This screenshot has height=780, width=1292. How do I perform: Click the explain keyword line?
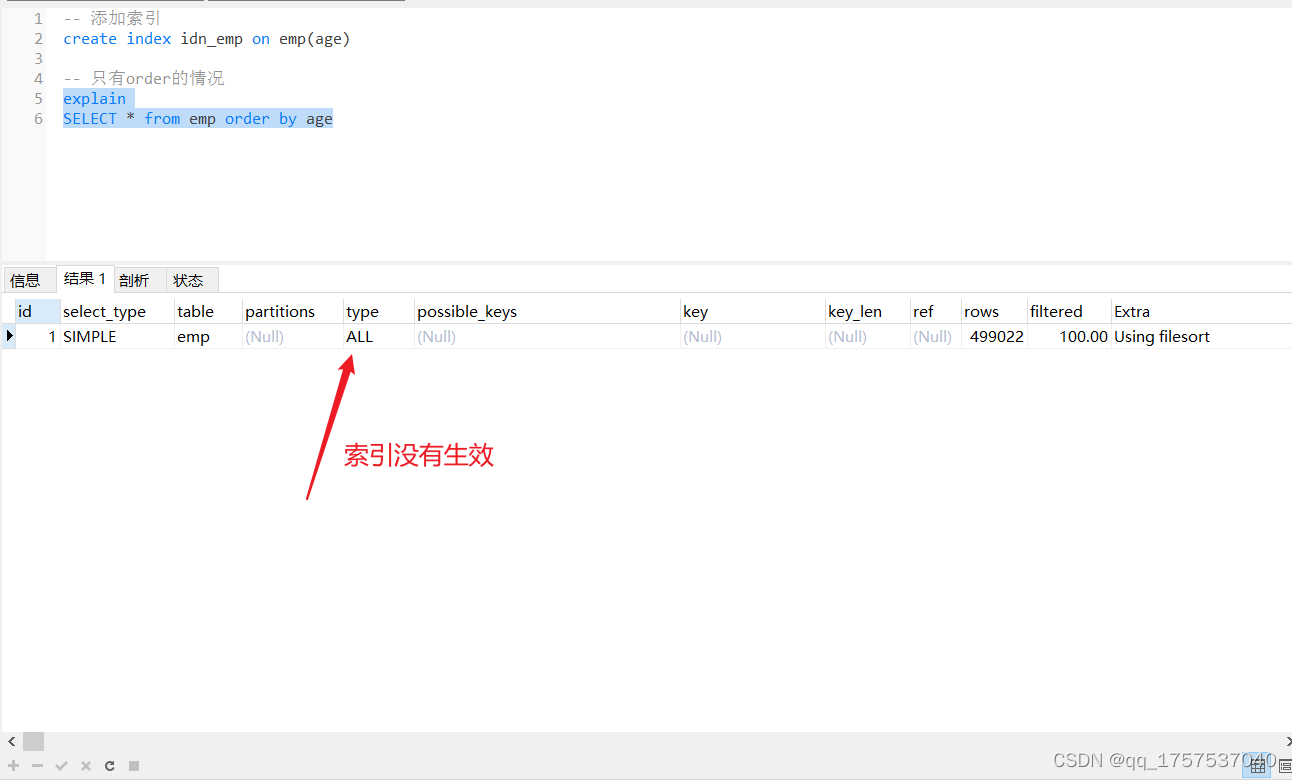point(95,99)
